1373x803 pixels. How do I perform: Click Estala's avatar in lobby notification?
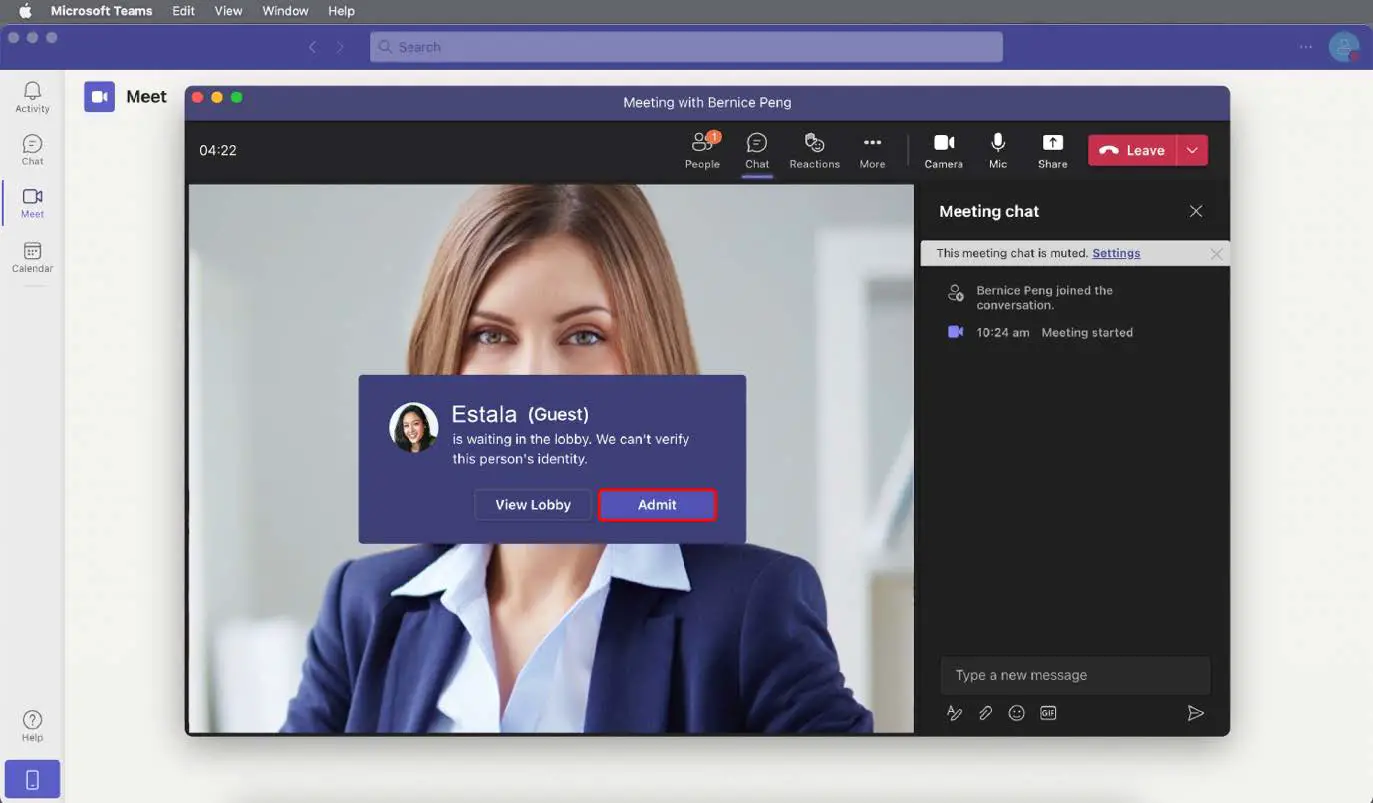click(414, 428)
